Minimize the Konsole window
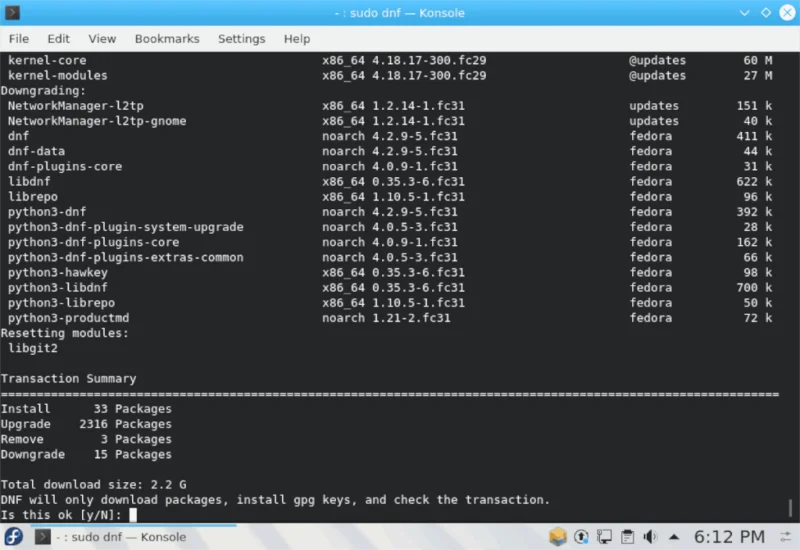Screen dimensions: 800x550 (744, 13)
